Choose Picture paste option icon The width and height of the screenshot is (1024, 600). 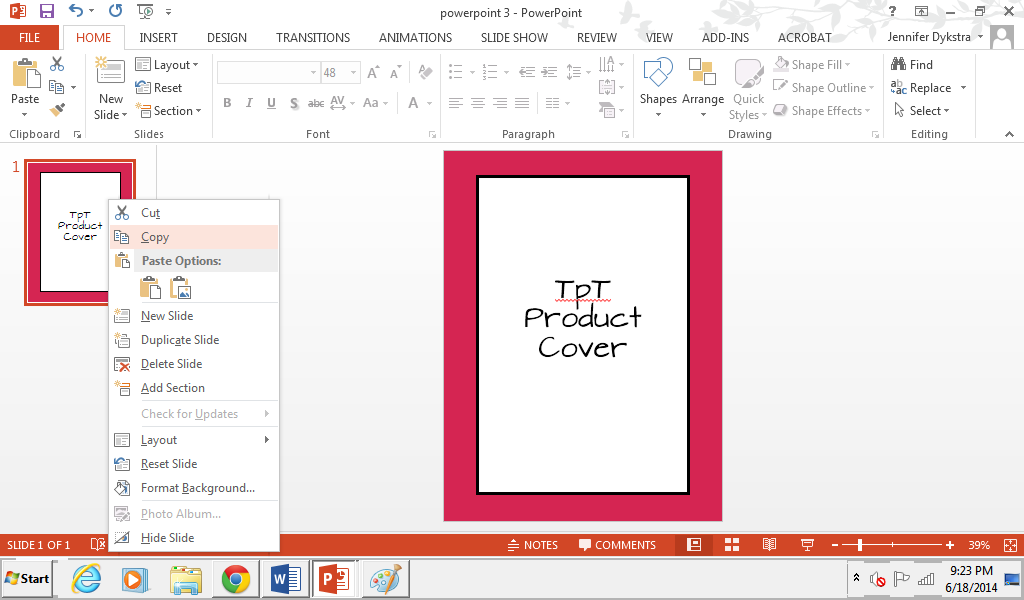[x=180, y=287]
